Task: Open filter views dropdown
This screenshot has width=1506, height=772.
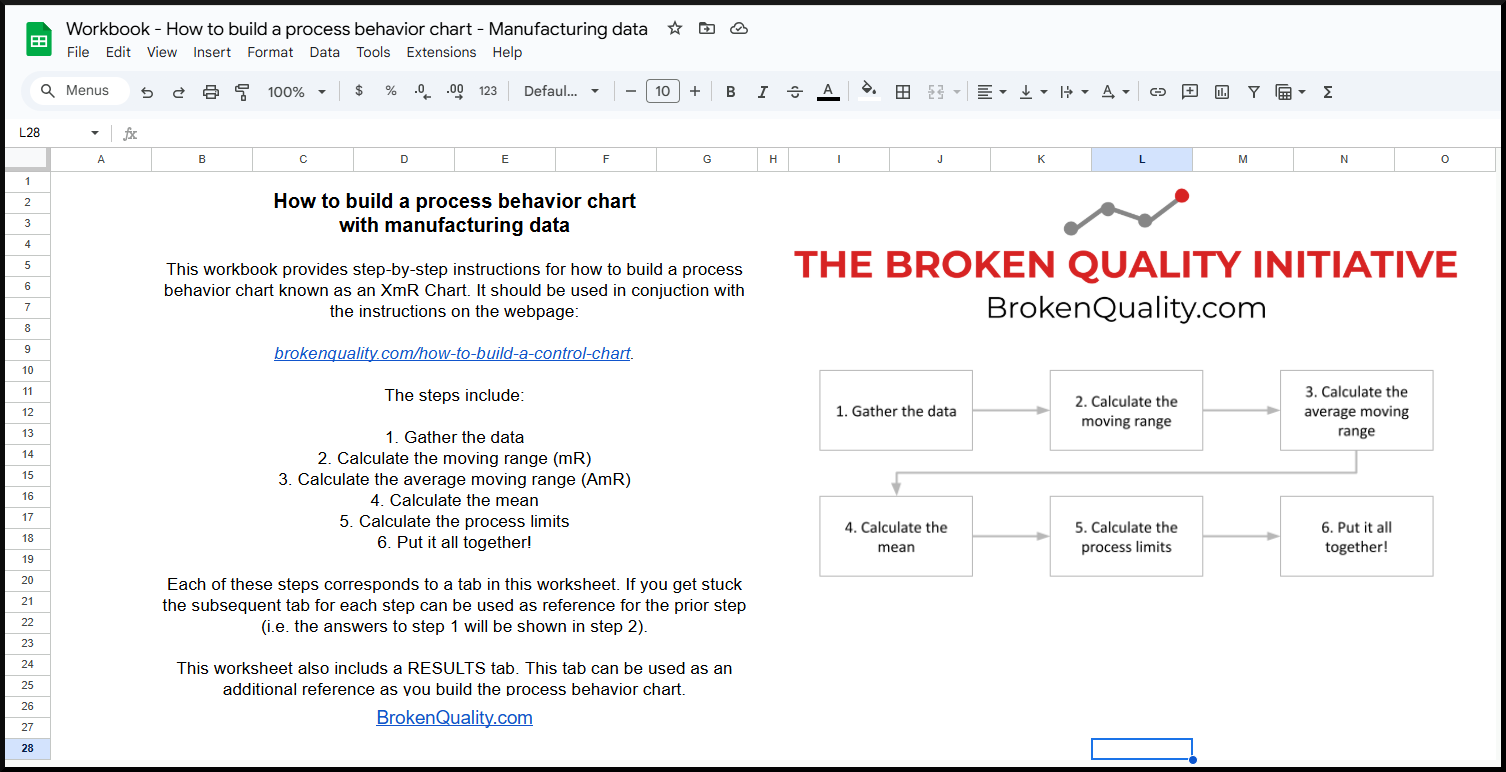Action: (1291, 92)
